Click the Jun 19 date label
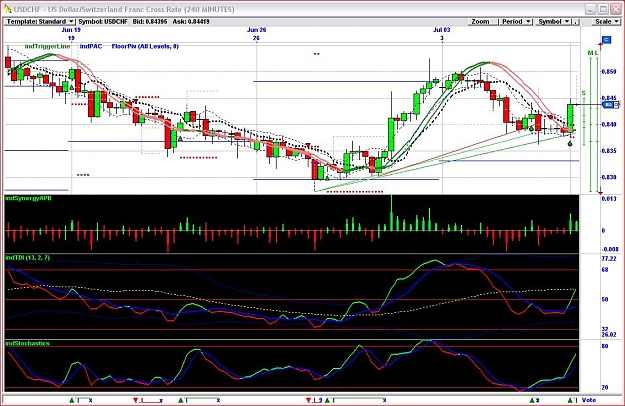This screenshot has width=625, height=406. (x=71, y=30)
